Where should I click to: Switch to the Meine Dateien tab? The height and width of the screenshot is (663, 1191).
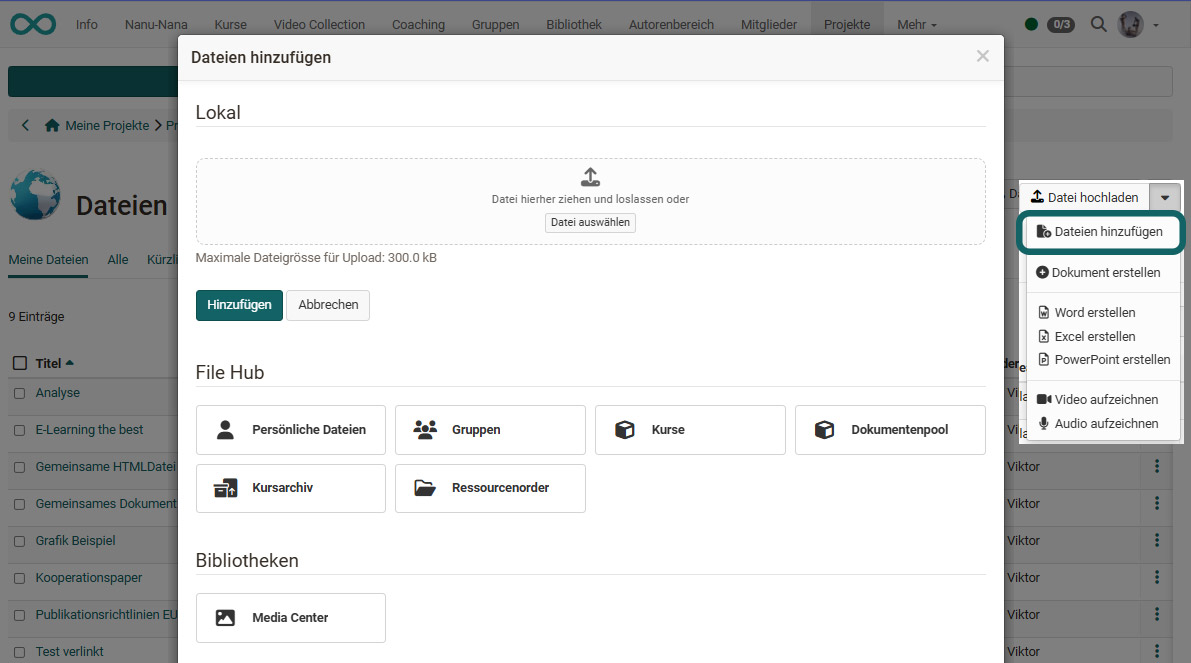point(48,259)
